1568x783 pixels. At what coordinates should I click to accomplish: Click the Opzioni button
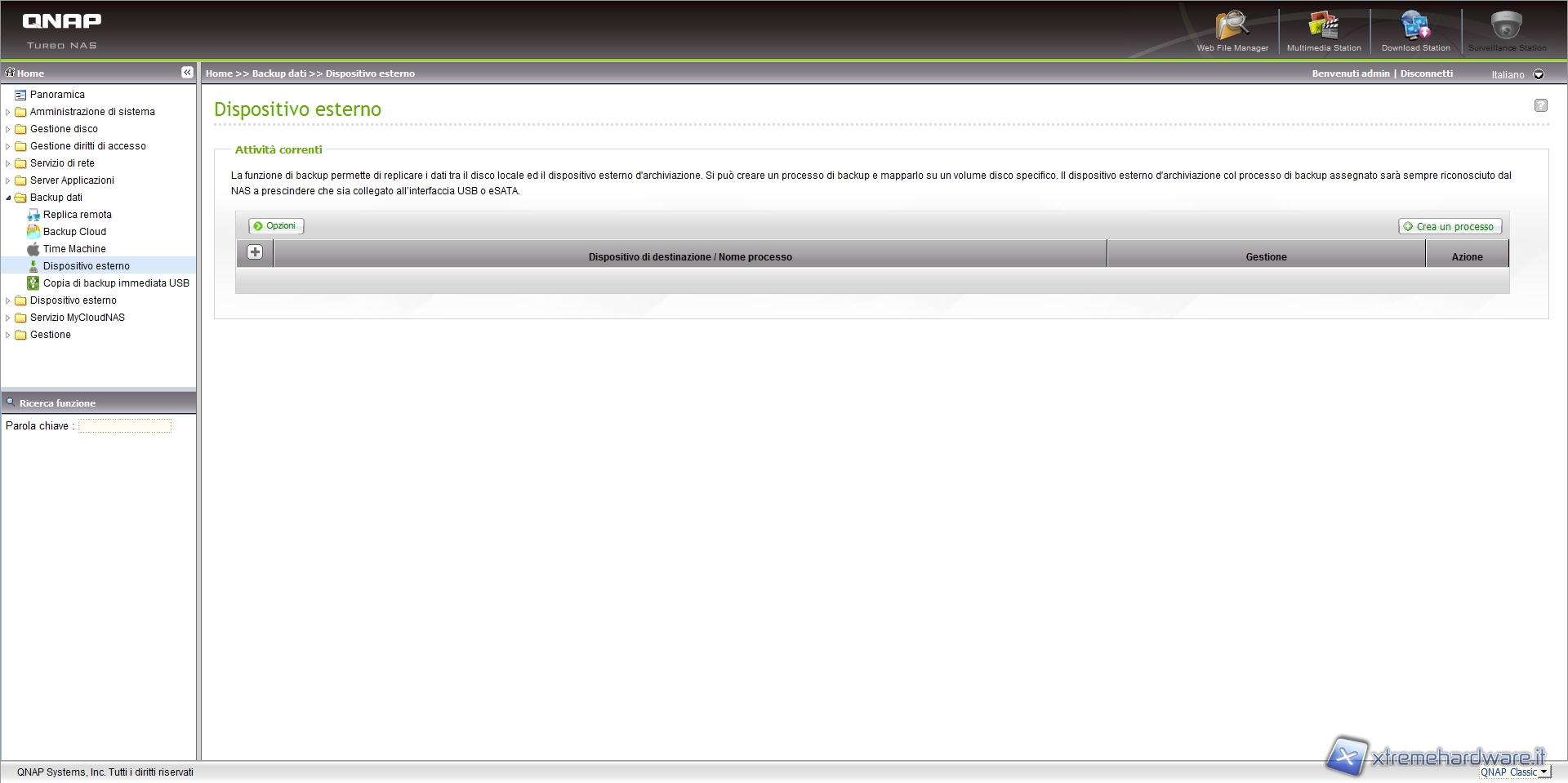pos(276,226)
